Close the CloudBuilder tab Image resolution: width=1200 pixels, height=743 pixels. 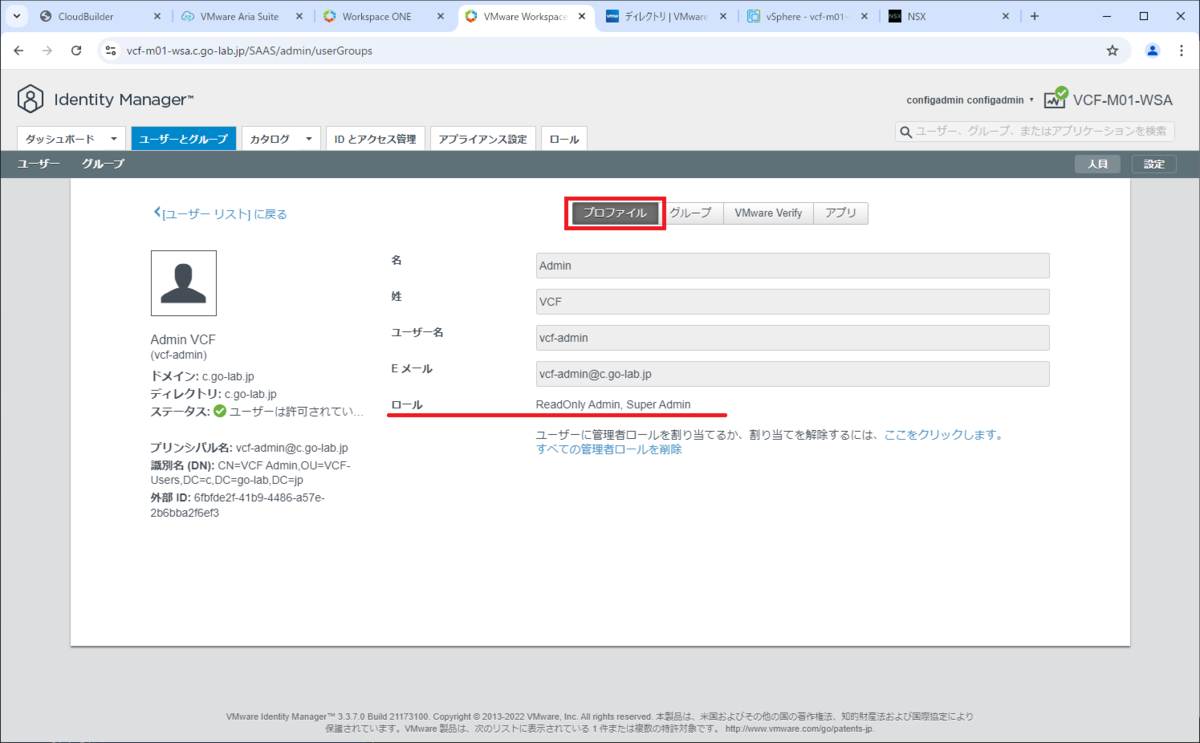157,16
